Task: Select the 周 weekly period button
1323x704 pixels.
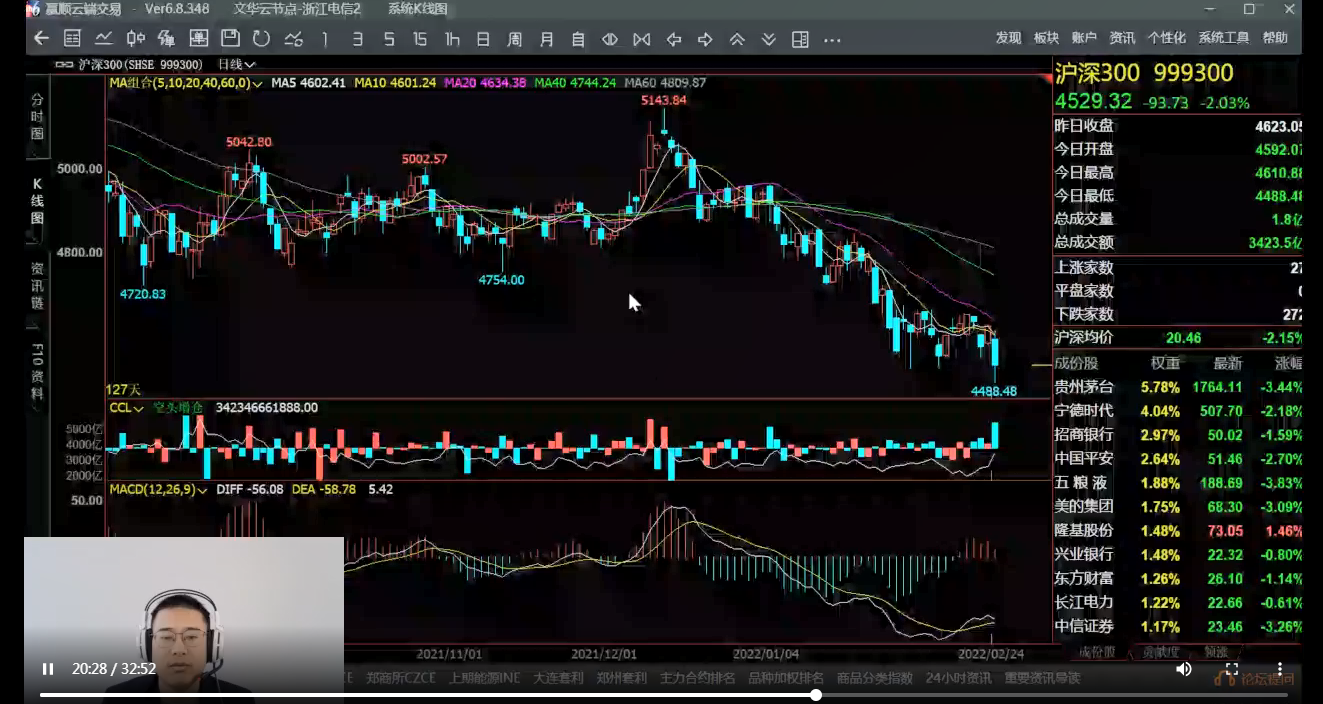Action: pyautogui.click(x=514, y=39)
